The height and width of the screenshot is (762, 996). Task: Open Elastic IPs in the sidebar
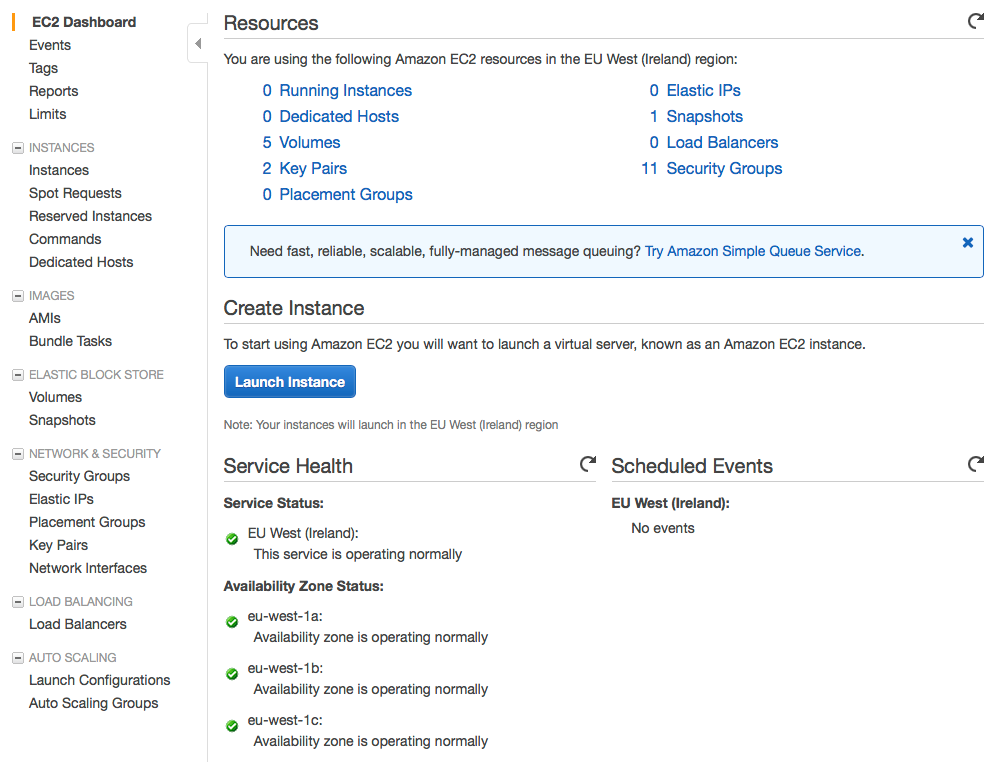point(61,499)
